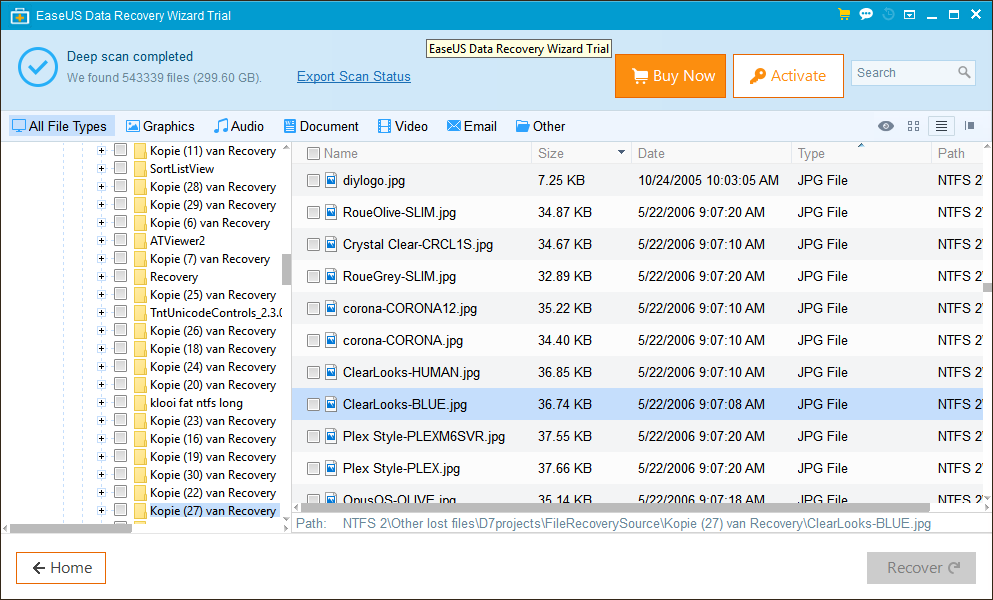The image size is (993, 600).
Task: Expand the SortListView folder in tree
Action: 101,169
